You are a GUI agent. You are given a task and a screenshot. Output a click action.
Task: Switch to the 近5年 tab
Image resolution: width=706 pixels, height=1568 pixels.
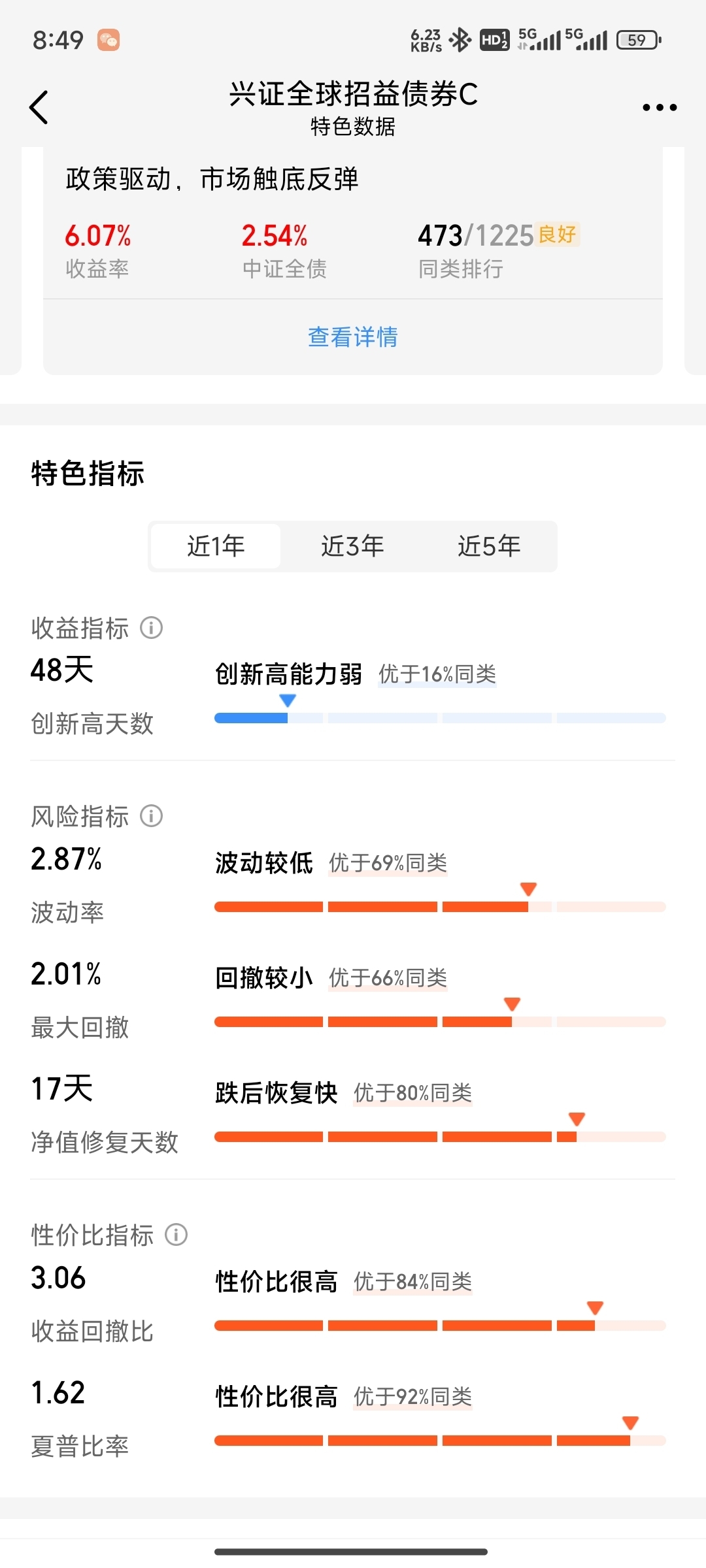click(489, 546)
